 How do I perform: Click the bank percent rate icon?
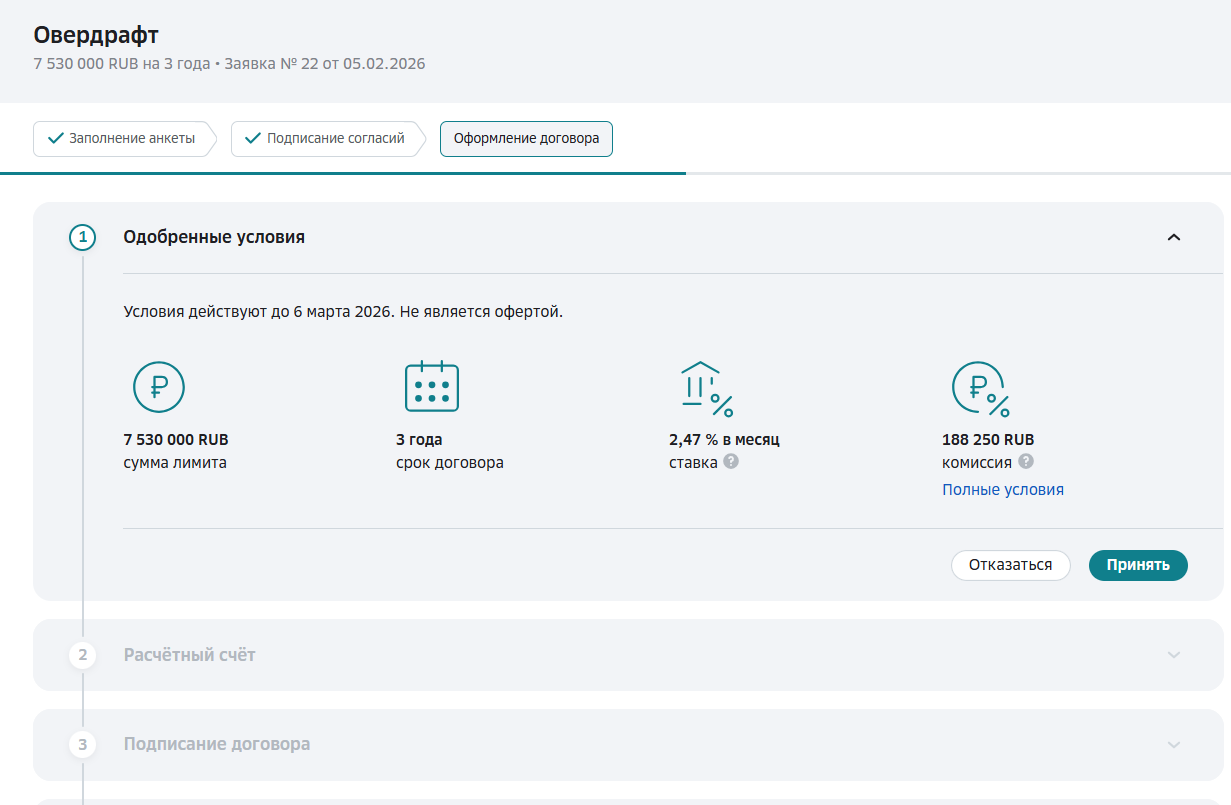coord(706,389)
